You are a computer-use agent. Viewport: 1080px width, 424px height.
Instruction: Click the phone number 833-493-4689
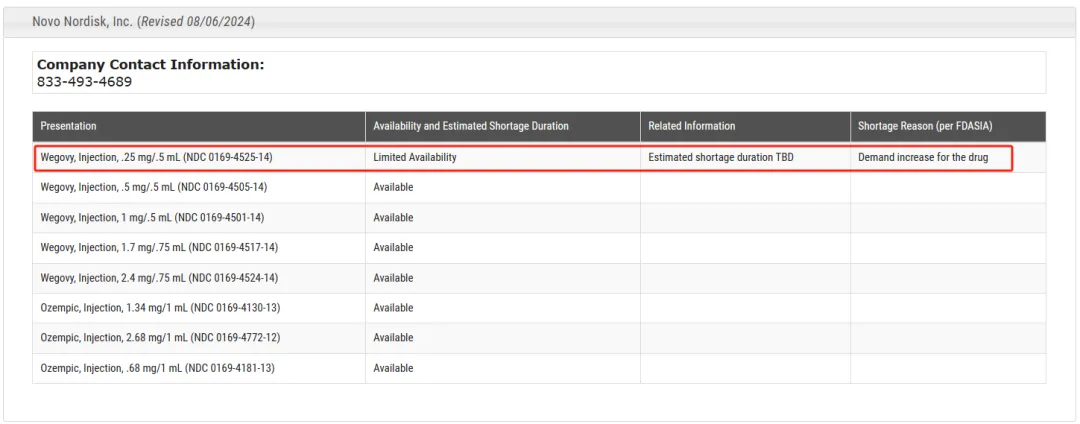click(x=84, y=82)
